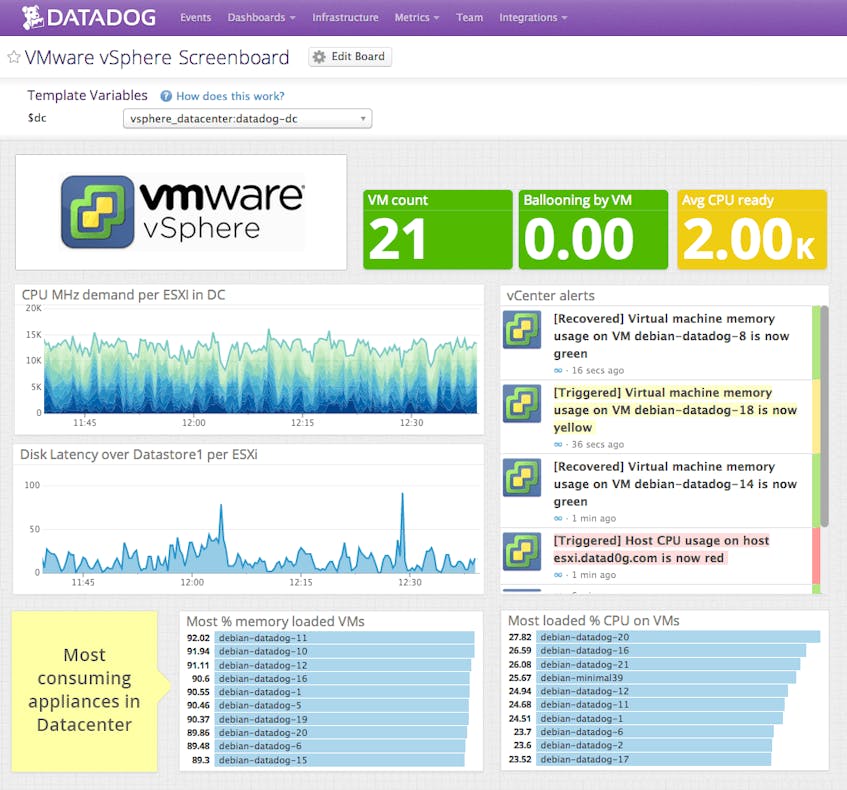
Task: Select CPU bar debian-datadog-12 at 24.94
Action: (x=662, y=691)
